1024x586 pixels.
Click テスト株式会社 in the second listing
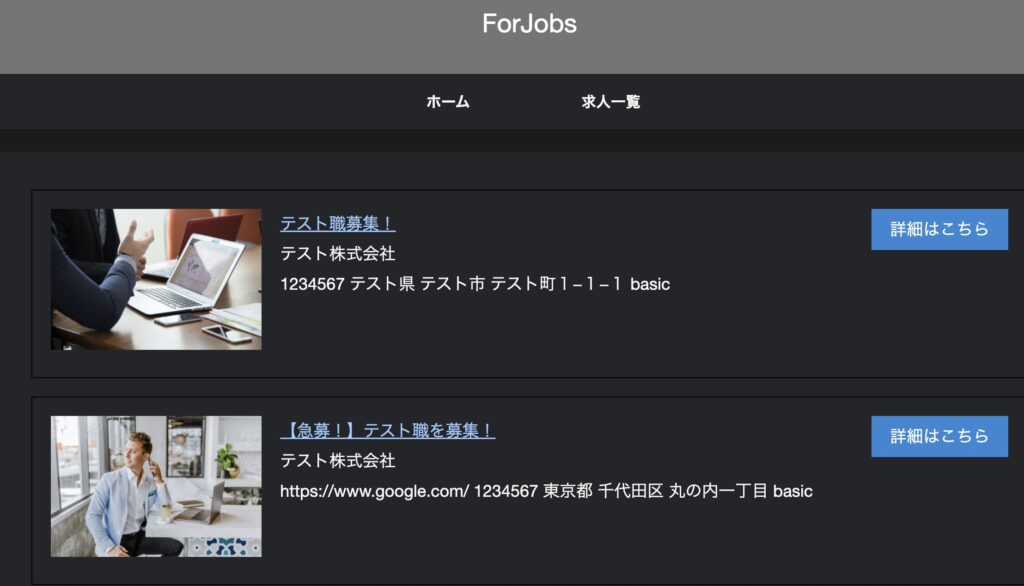[x=338, y=461]
